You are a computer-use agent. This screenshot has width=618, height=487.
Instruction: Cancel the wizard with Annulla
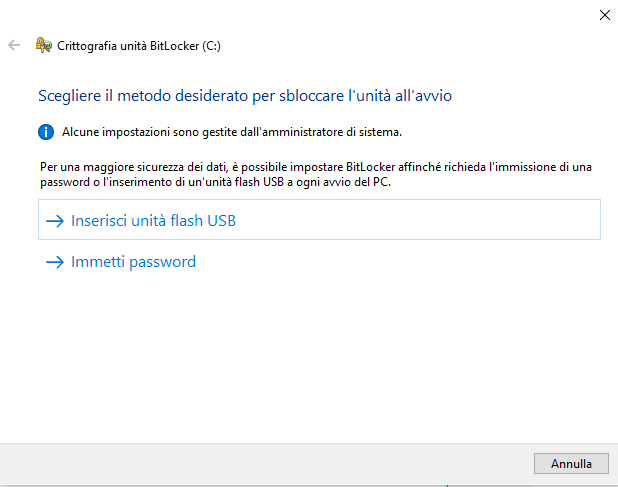571,464
